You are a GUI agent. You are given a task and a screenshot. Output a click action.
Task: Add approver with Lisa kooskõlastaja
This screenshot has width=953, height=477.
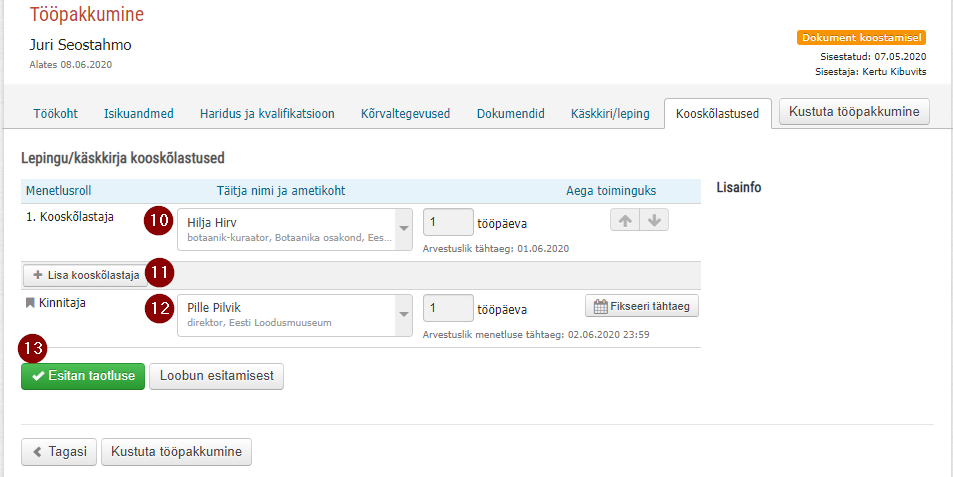coord(86,275)
